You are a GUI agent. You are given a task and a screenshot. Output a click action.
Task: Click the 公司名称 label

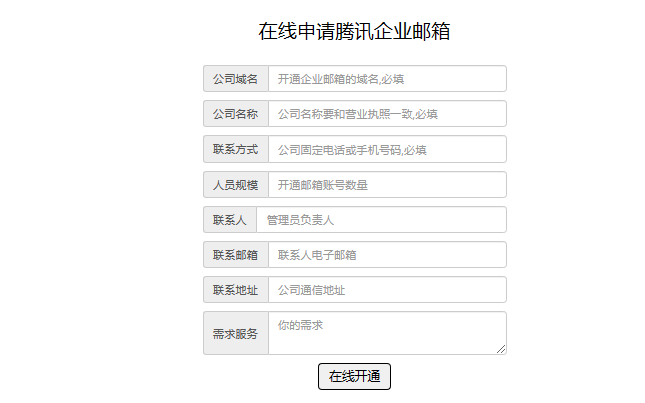(236, 114)
